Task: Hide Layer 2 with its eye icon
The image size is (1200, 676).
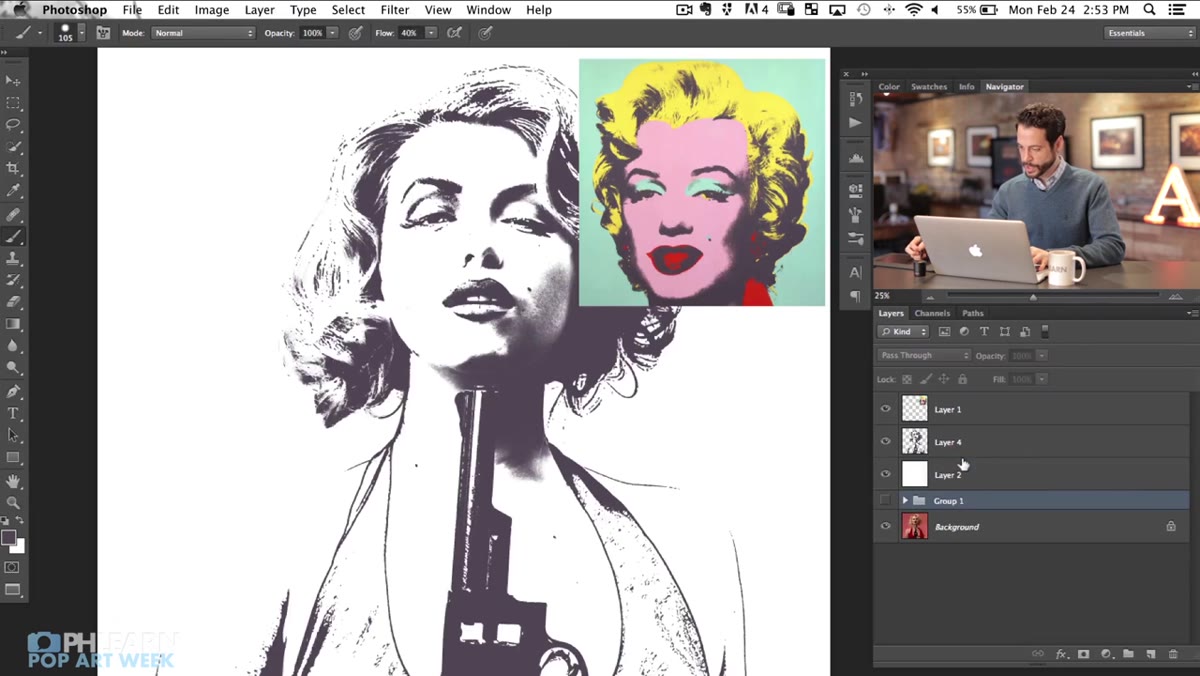Action: tap(885, 474)
